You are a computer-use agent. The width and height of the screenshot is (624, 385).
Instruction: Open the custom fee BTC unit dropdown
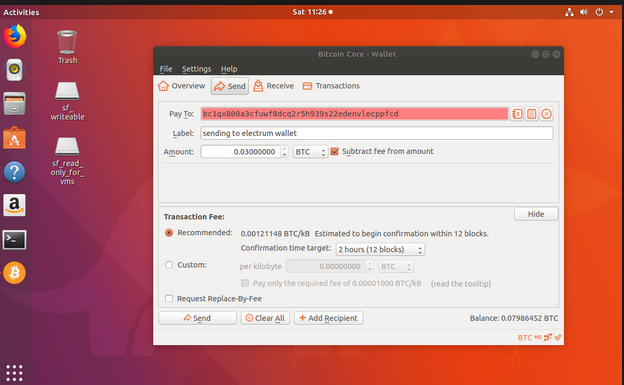[x=396, y=266]
